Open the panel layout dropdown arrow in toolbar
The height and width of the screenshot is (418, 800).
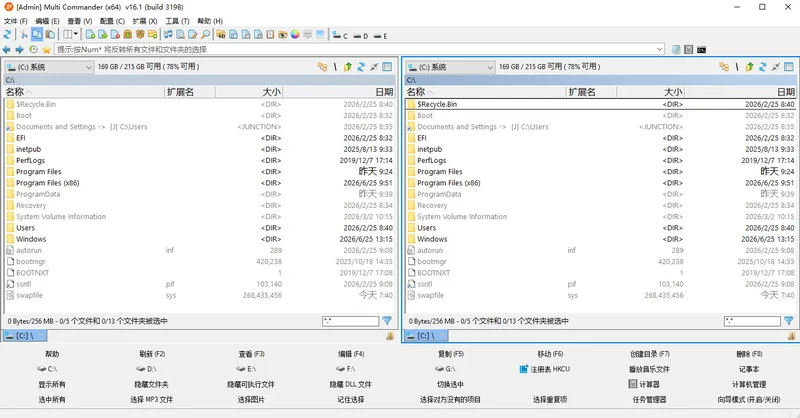coord(76,34)
